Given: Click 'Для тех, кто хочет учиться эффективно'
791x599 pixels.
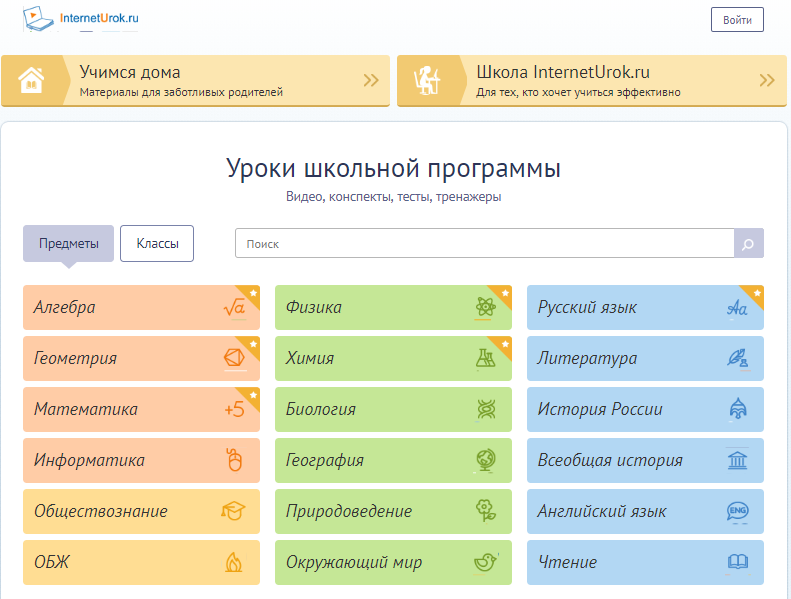Looking at the screenshot, I should tap(578, 92).
